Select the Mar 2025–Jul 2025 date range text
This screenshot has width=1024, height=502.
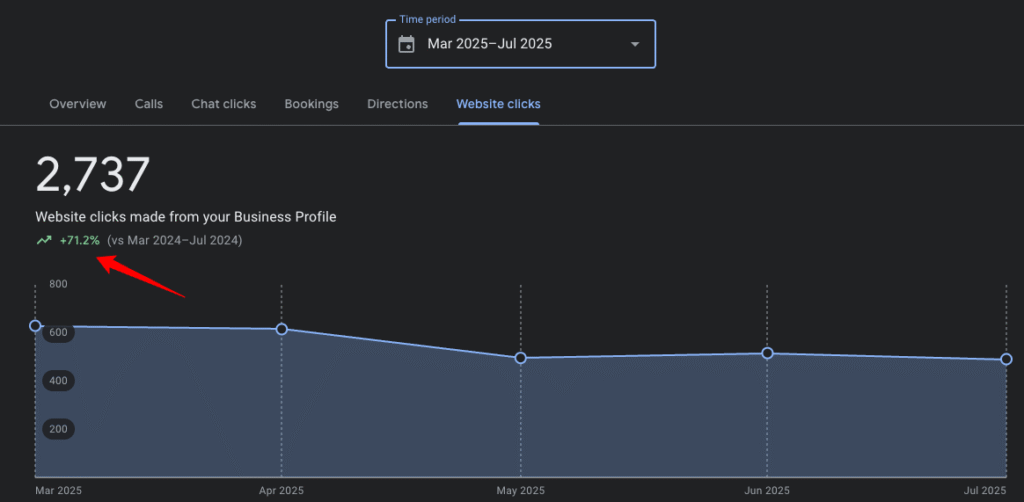[x=489, y=44]
